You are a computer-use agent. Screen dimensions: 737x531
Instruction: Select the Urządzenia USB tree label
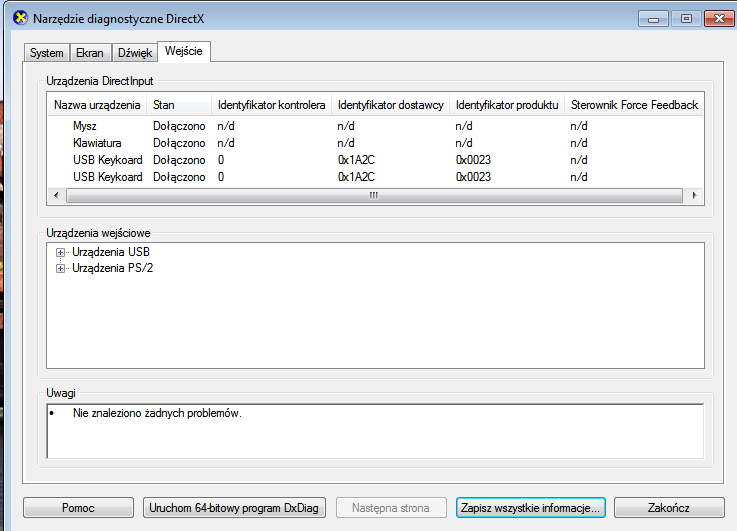(x=111, y=252)
